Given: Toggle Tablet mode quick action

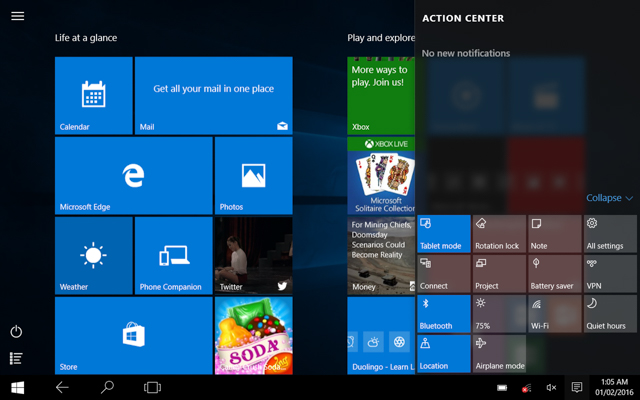Looking at the screenshot, I should (x=444, y=234).
